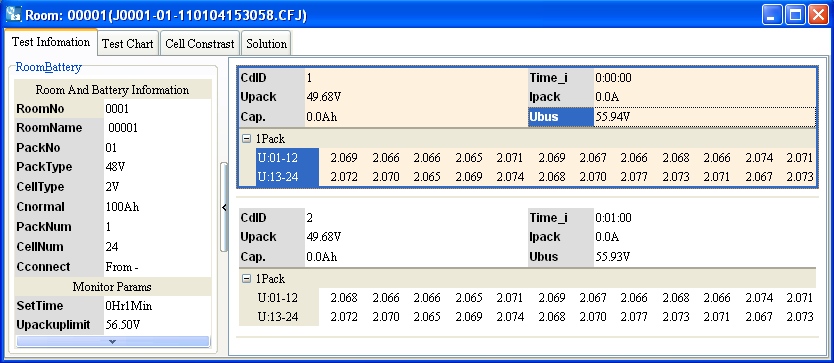The height and width of the screenshot is (363, 834).
Task: Switch to the Test Chart tab
Action: coord(128,44)
